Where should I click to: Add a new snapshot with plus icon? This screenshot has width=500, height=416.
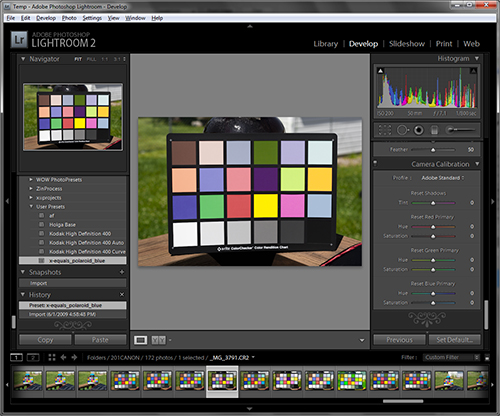[122, 272]
